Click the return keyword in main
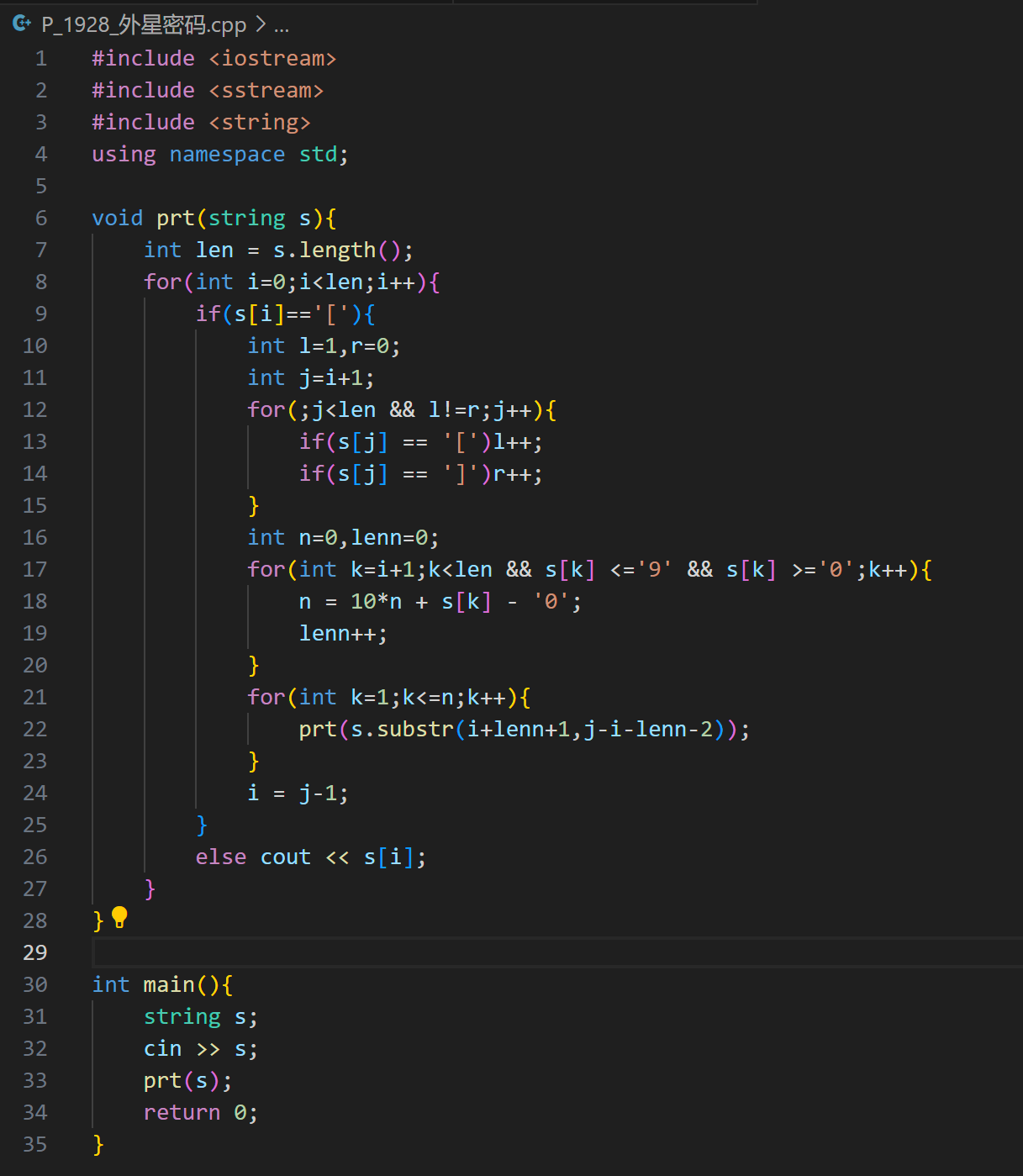This screenshot has height=1176, width=1023. point(182,1113)
